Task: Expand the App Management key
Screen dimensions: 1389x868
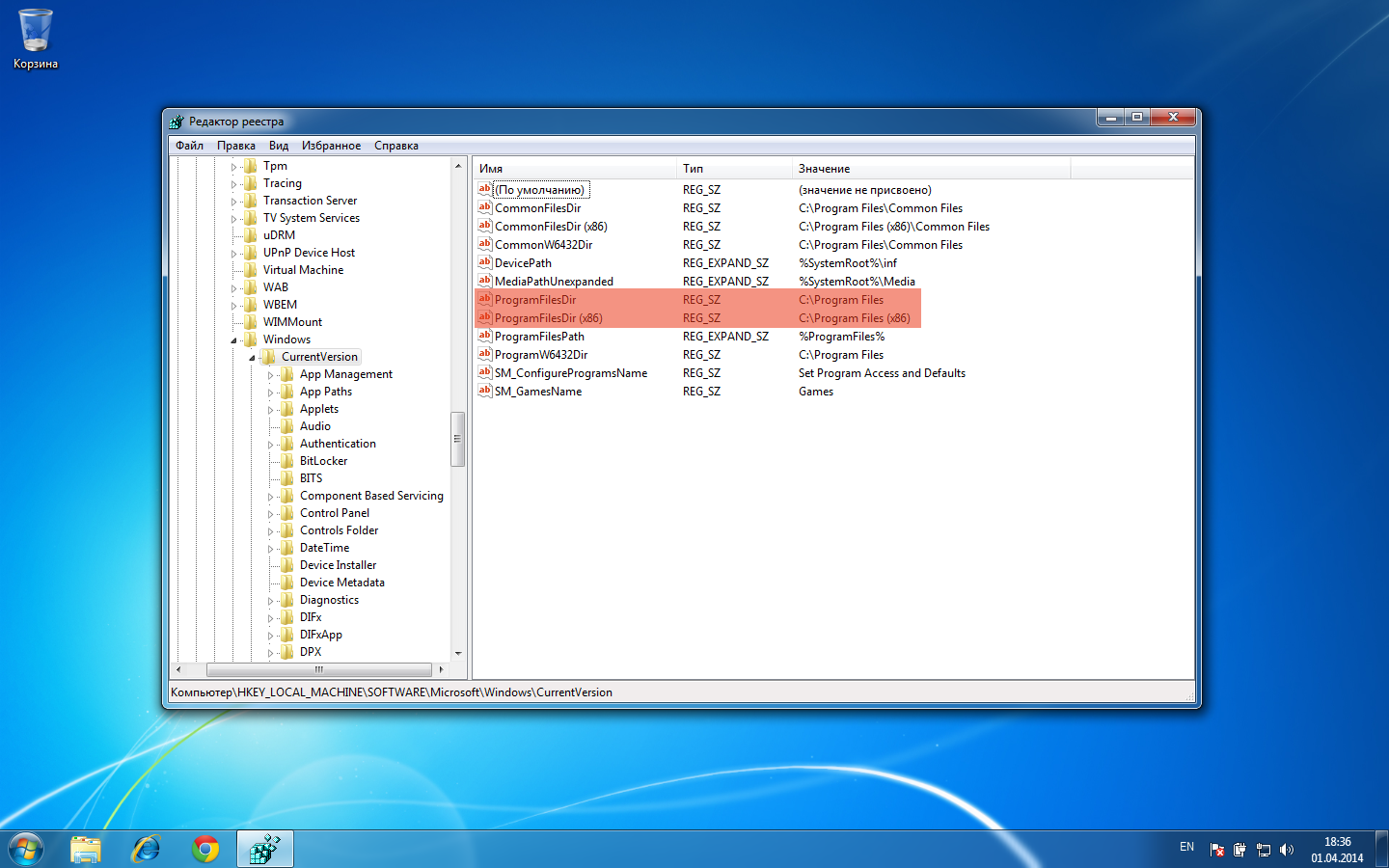Action: [x=270, y=375]
